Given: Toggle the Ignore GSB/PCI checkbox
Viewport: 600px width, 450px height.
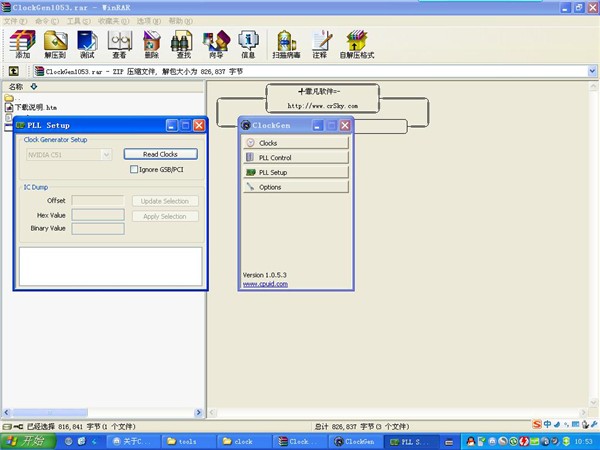Looking at the screenshot, I should point(134,169).
